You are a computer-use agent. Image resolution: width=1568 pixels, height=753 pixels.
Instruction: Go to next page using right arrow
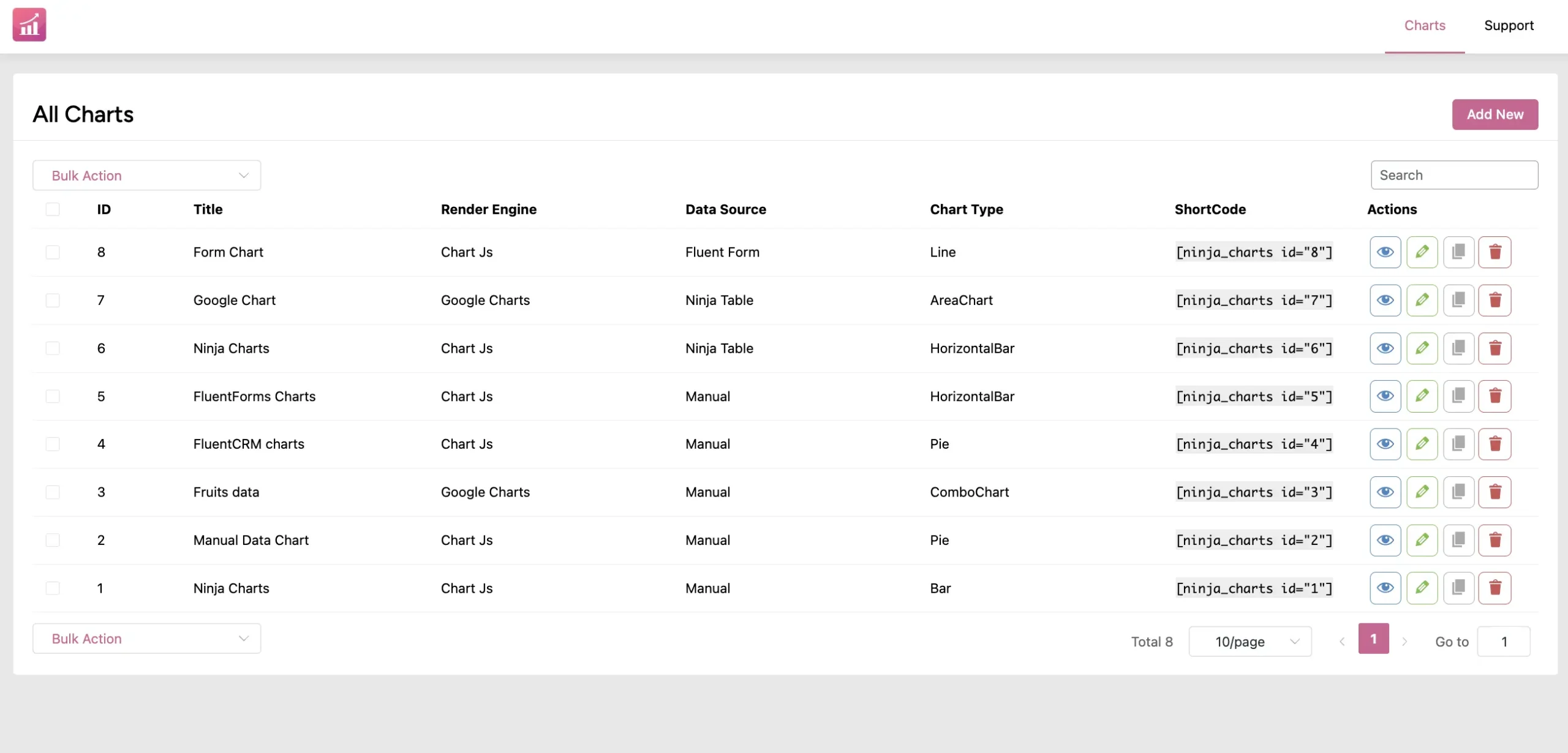(x=1404, y=640)
